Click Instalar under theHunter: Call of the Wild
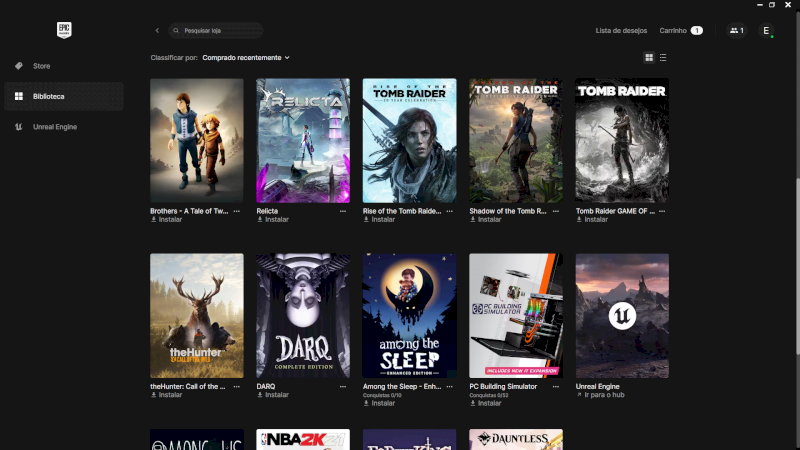800x450 pixels. tap(166, 395)
